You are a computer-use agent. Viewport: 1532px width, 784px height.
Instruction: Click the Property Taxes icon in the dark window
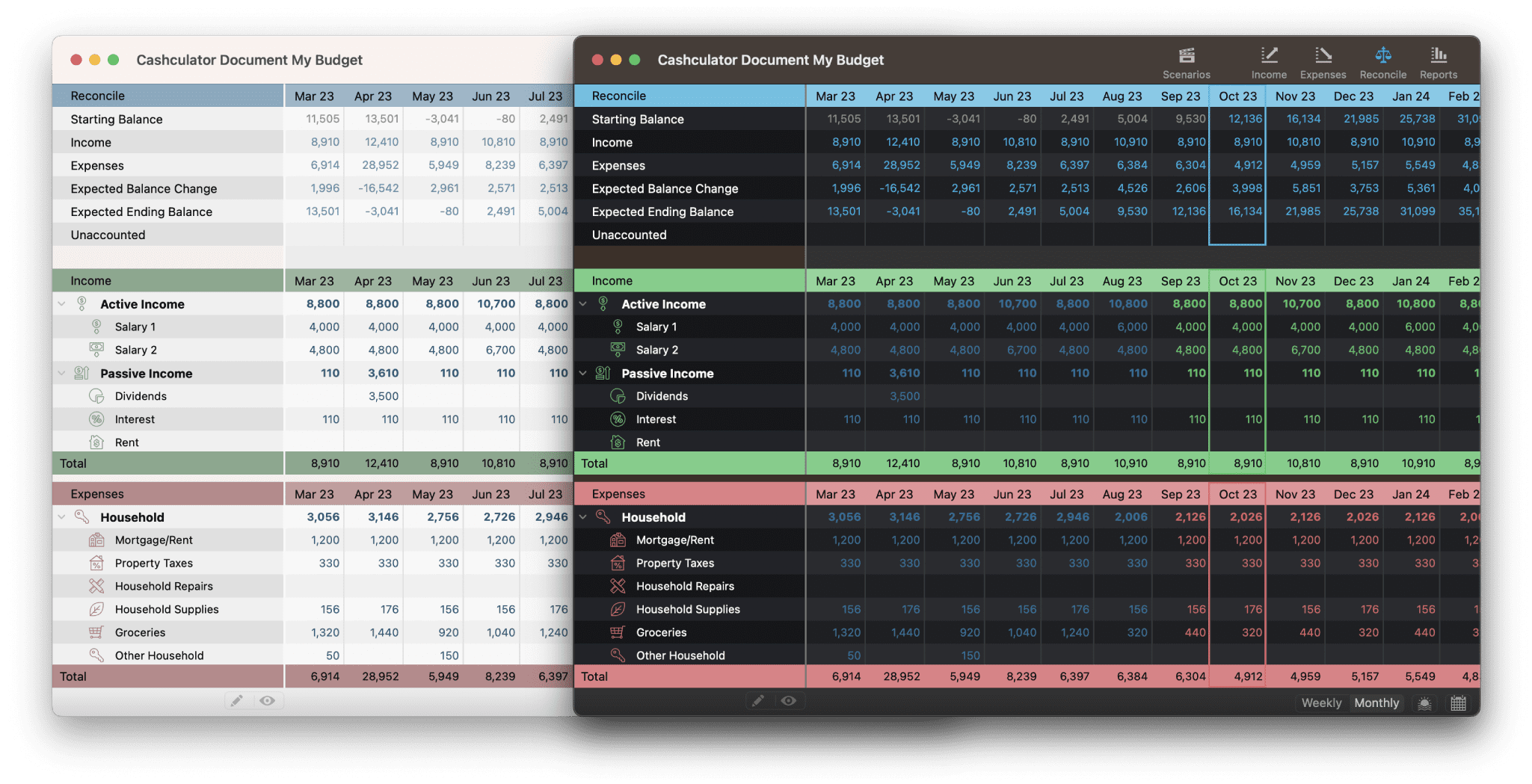point(618,563)
